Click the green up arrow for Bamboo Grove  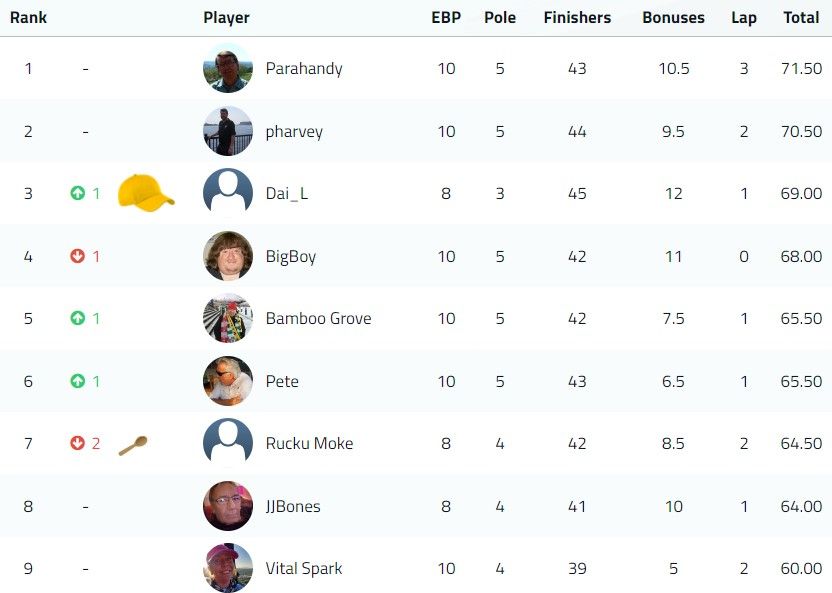(77, 318)
